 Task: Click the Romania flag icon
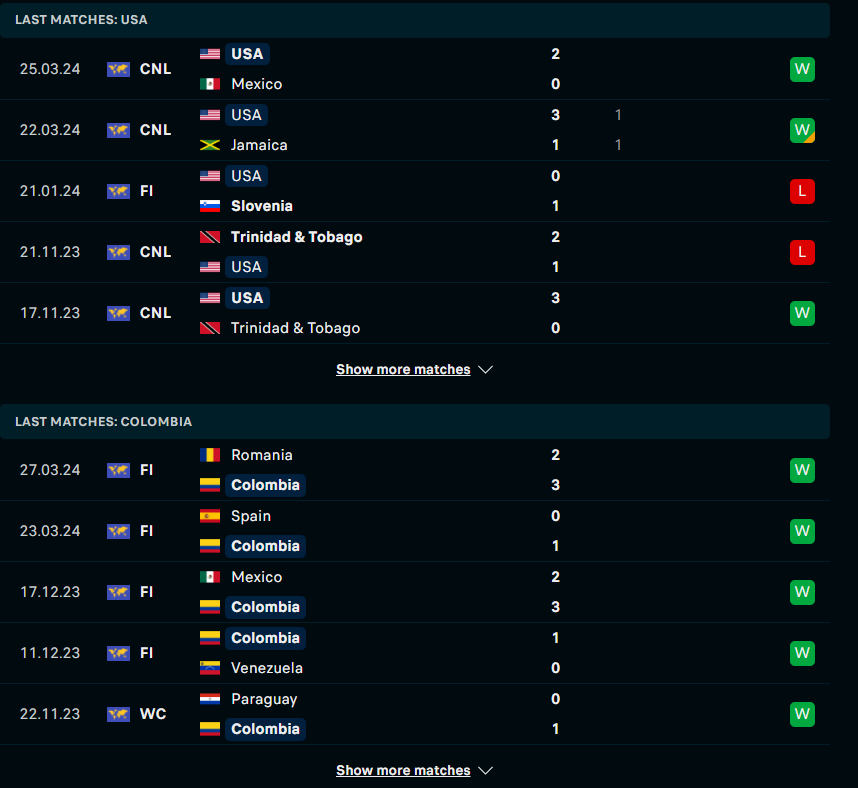point(210,455)
